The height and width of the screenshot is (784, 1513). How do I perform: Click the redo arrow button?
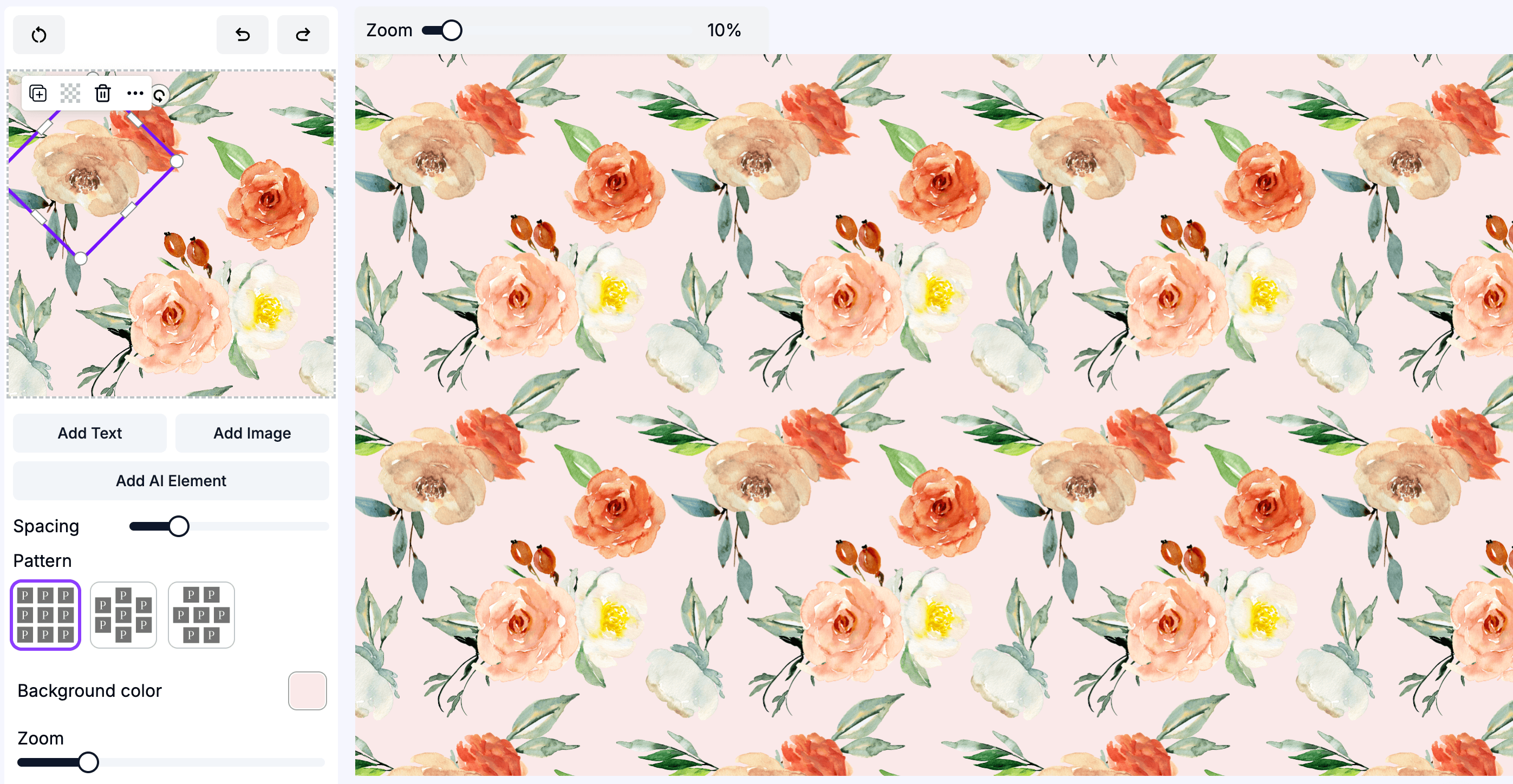(x=303, y=35)
